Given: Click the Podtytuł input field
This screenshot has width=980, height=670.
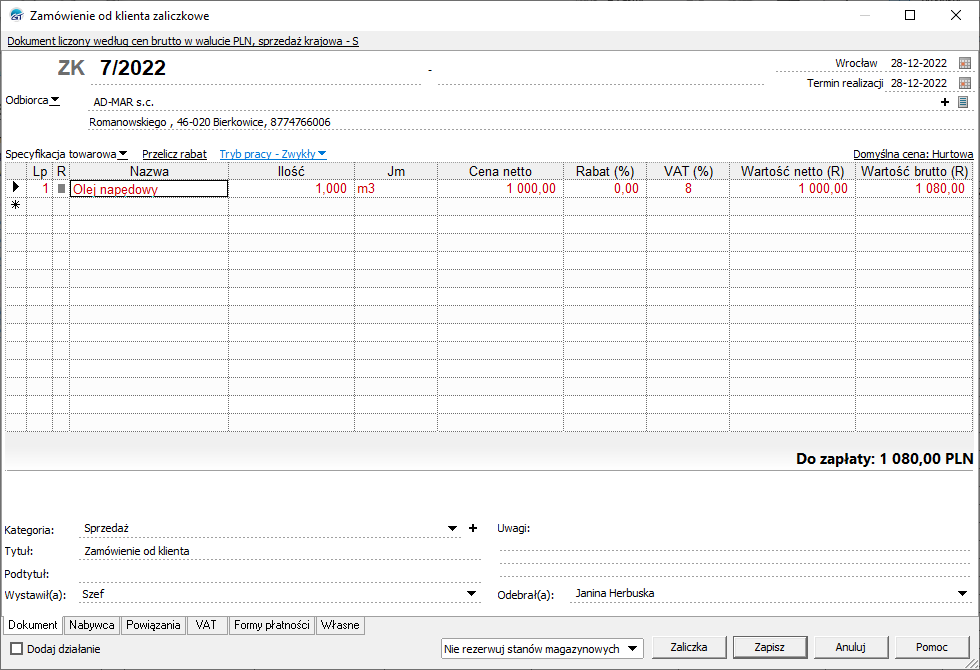Looking at the screenshot, I should 280,574.
